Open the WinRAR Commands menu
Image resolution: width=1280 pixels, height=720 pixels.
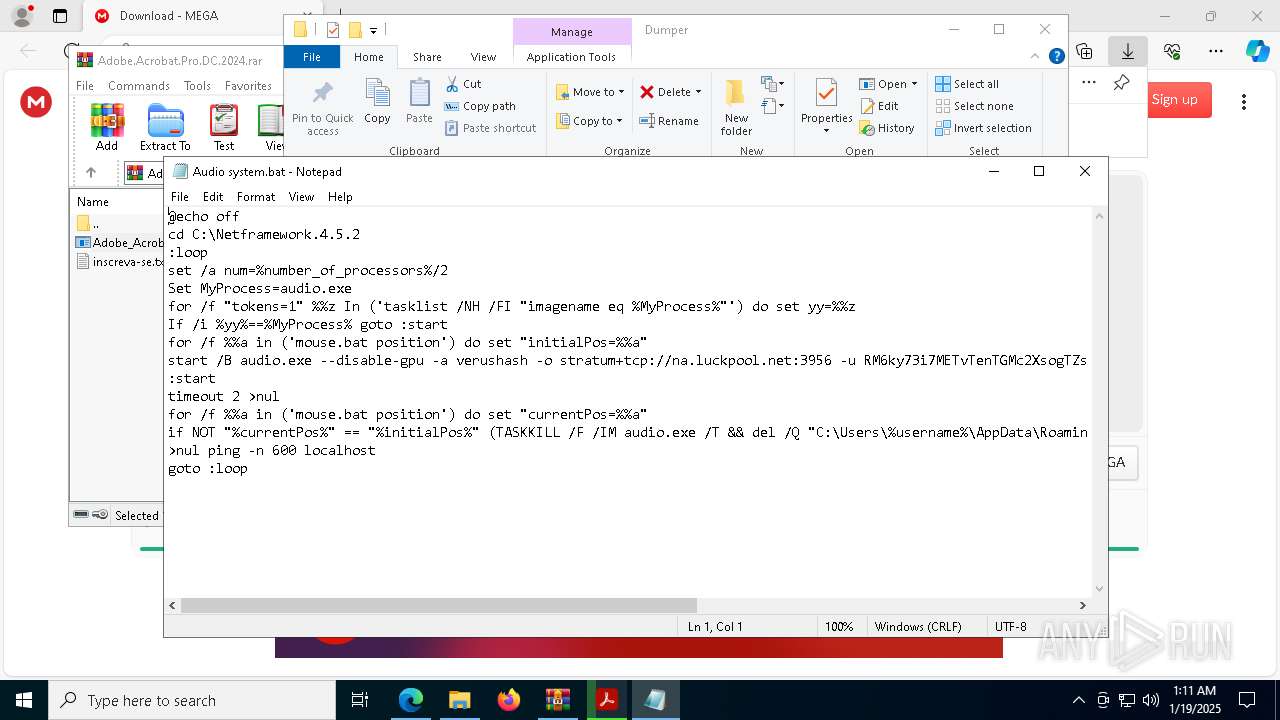[139, 86]
